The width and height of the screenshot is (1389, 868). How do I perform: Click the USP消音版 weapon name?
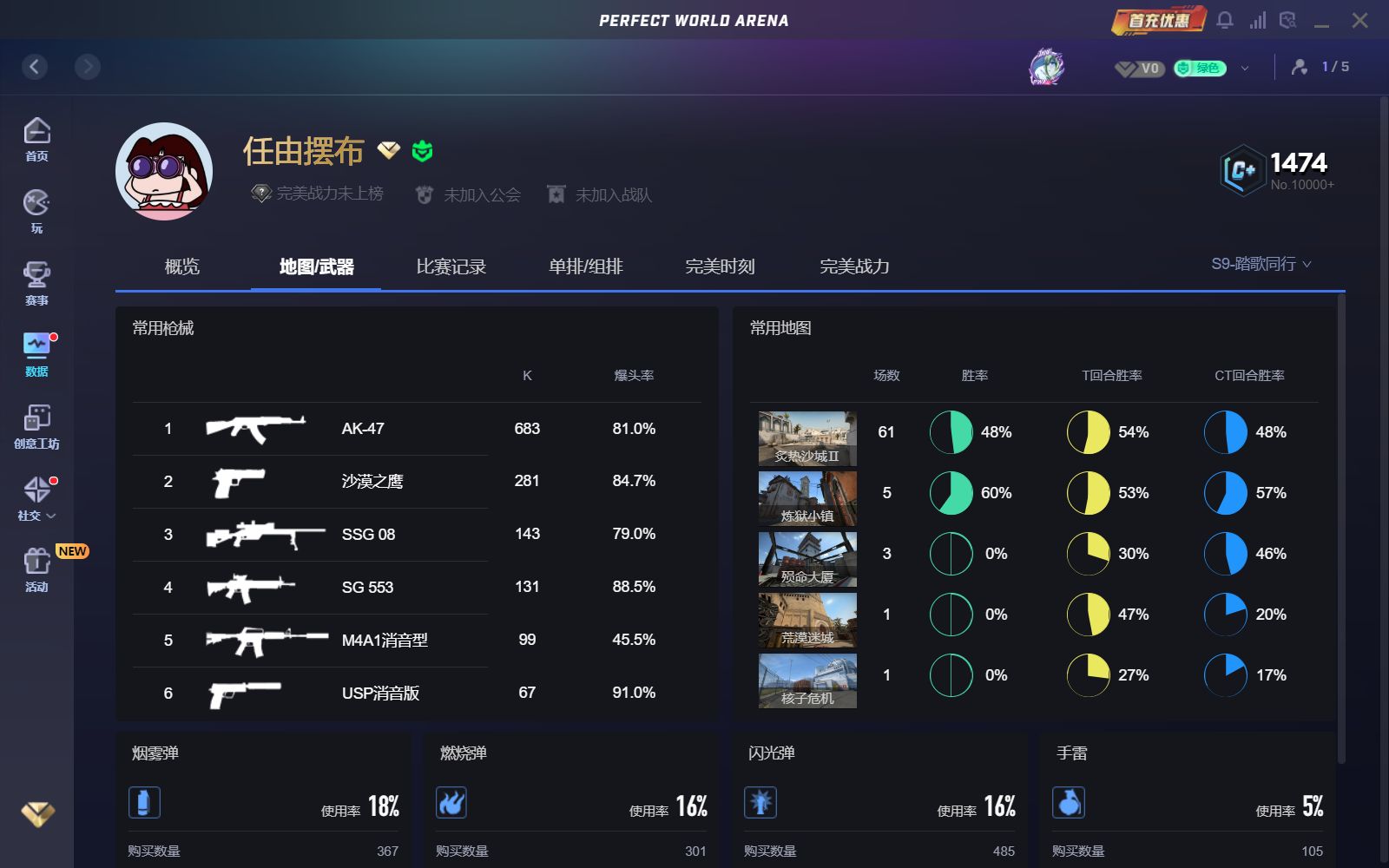click(x=380, y=694)
